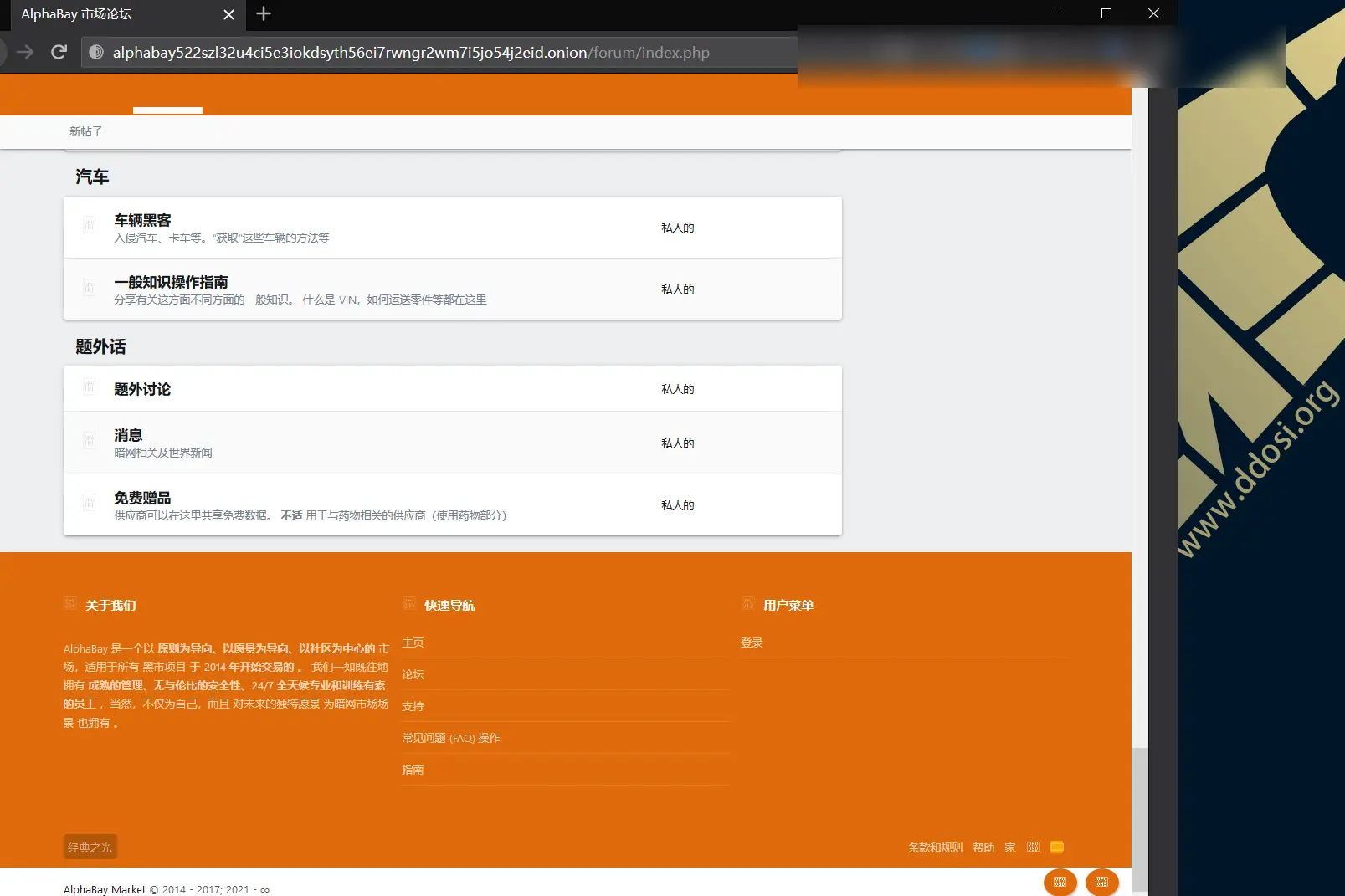Screen dimensions: 1345x896
Task: Minimize the browser window
Action: click(1059, 13)
